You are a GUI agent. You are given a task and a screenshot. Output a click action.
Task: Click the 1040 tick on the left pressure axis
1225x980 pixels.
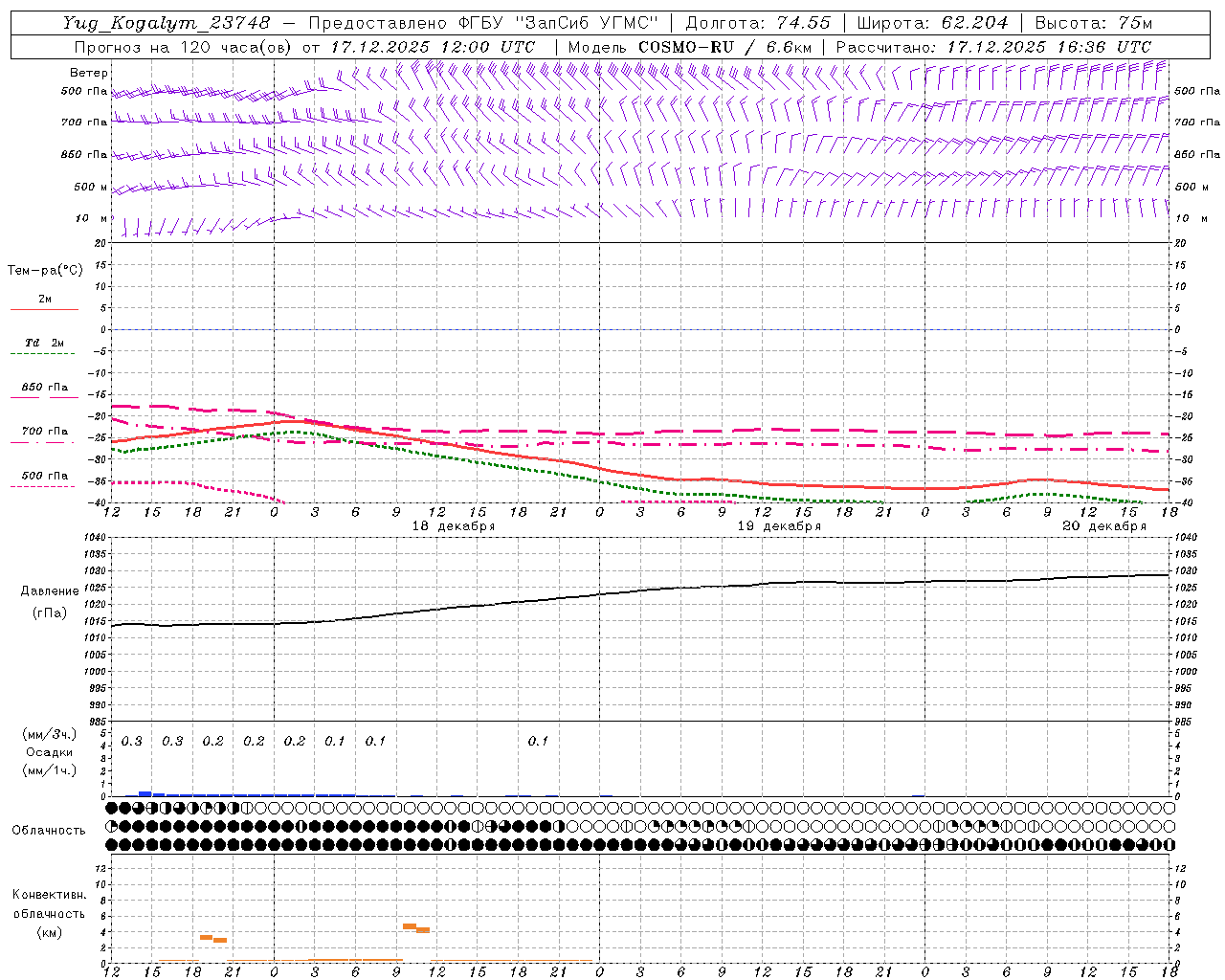click(94, 538)
